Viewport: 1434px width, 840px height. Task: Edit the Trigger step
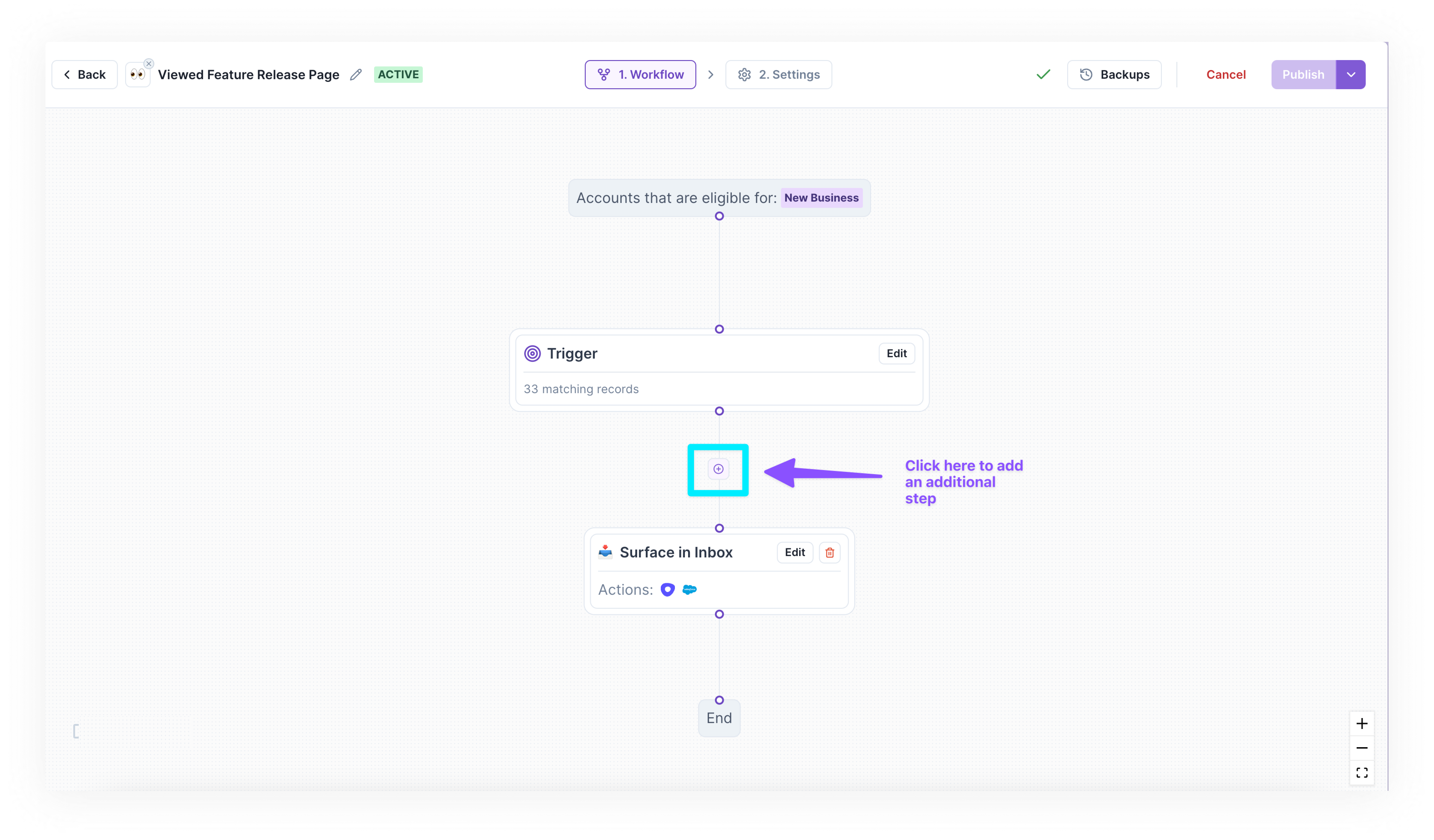pos(896,353)
